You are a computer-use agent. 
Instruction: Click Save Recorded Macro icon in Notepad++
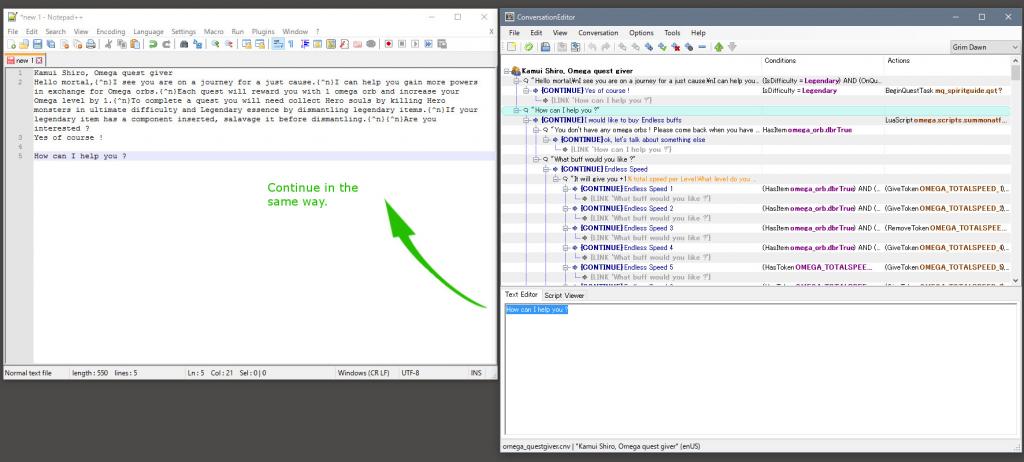(442, 44)
